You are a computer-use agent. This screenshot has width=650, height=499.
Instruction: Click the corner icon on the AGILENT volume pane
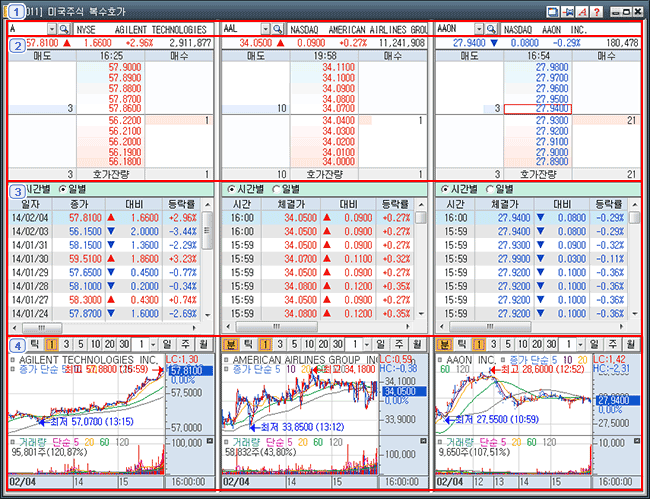[x=209, y=441]
